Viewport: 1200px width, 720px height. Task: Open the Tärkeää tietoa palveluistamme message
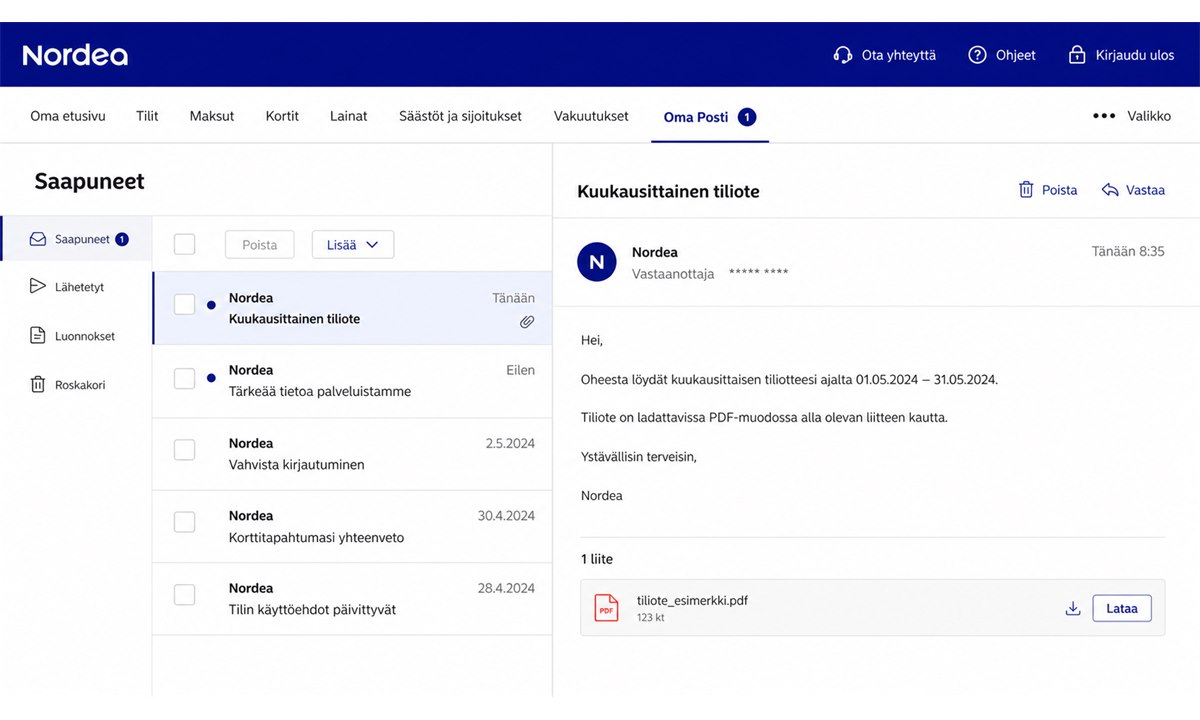click(x=352, y=381)
